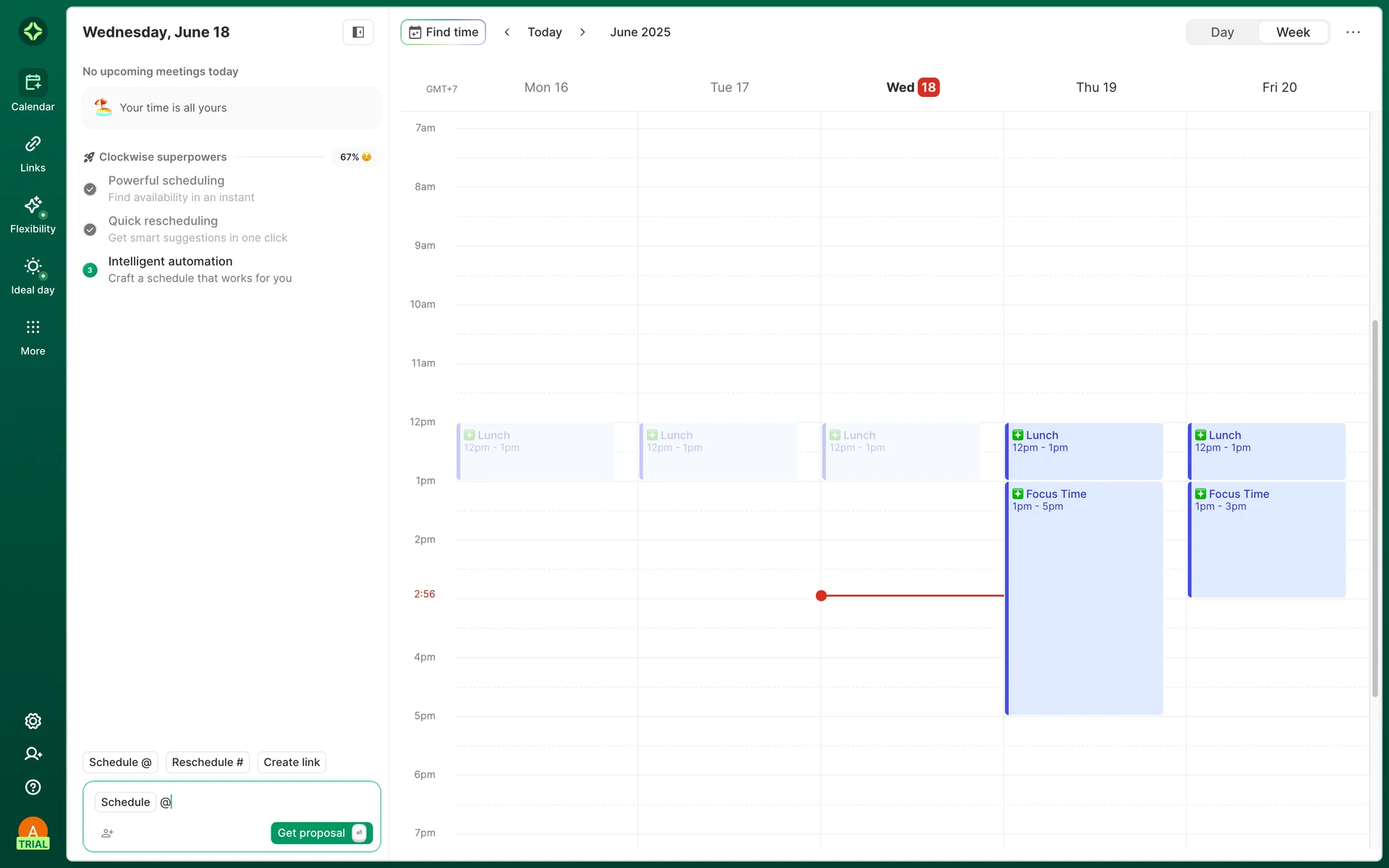1389x868 pixels.
Task: Click add attendee icon in chat box
Action: (x=107, y=833)
